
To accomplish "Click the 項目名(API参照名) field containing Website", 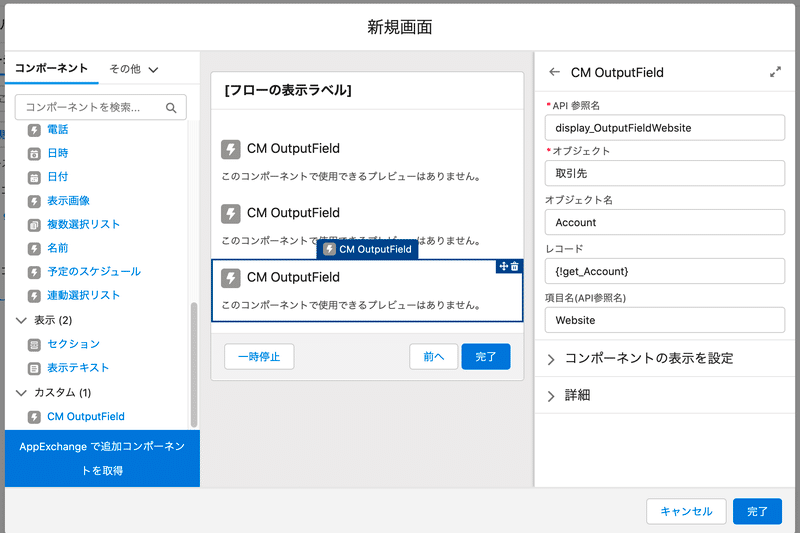I will click(664, 320).
